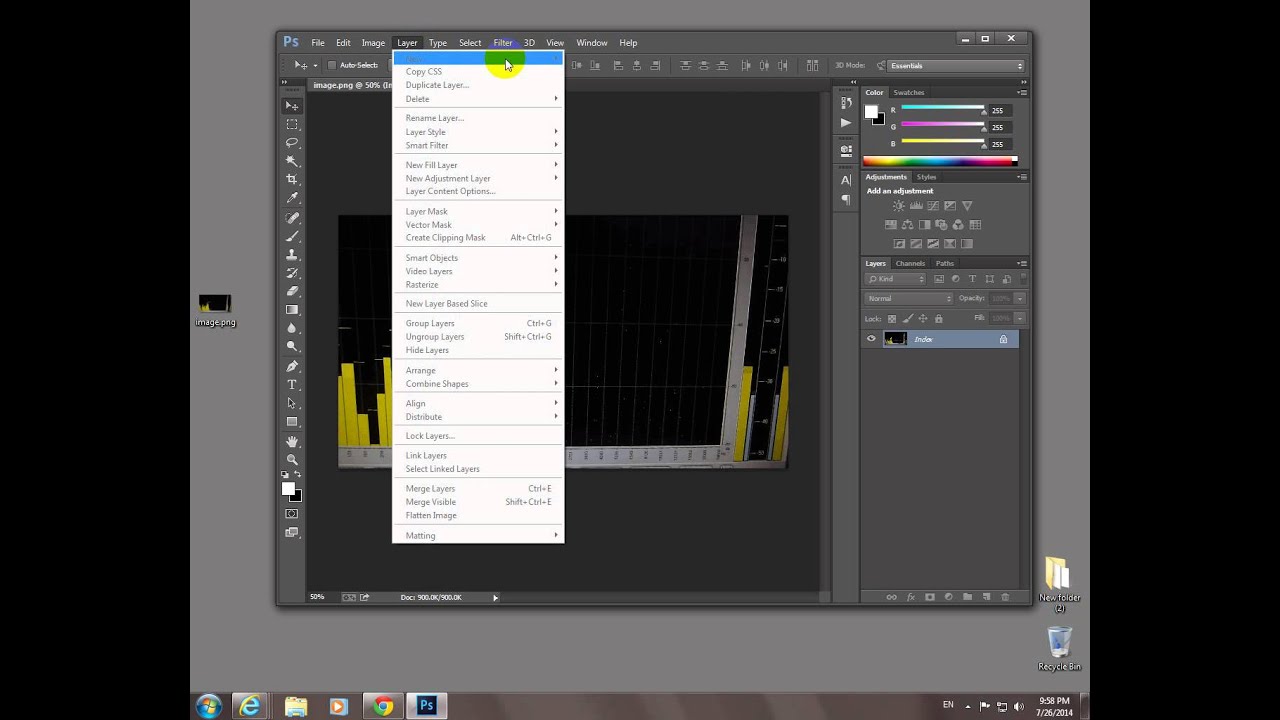Select the Eraser tool
Screen dimensions: 1280x720
(292, 291)
